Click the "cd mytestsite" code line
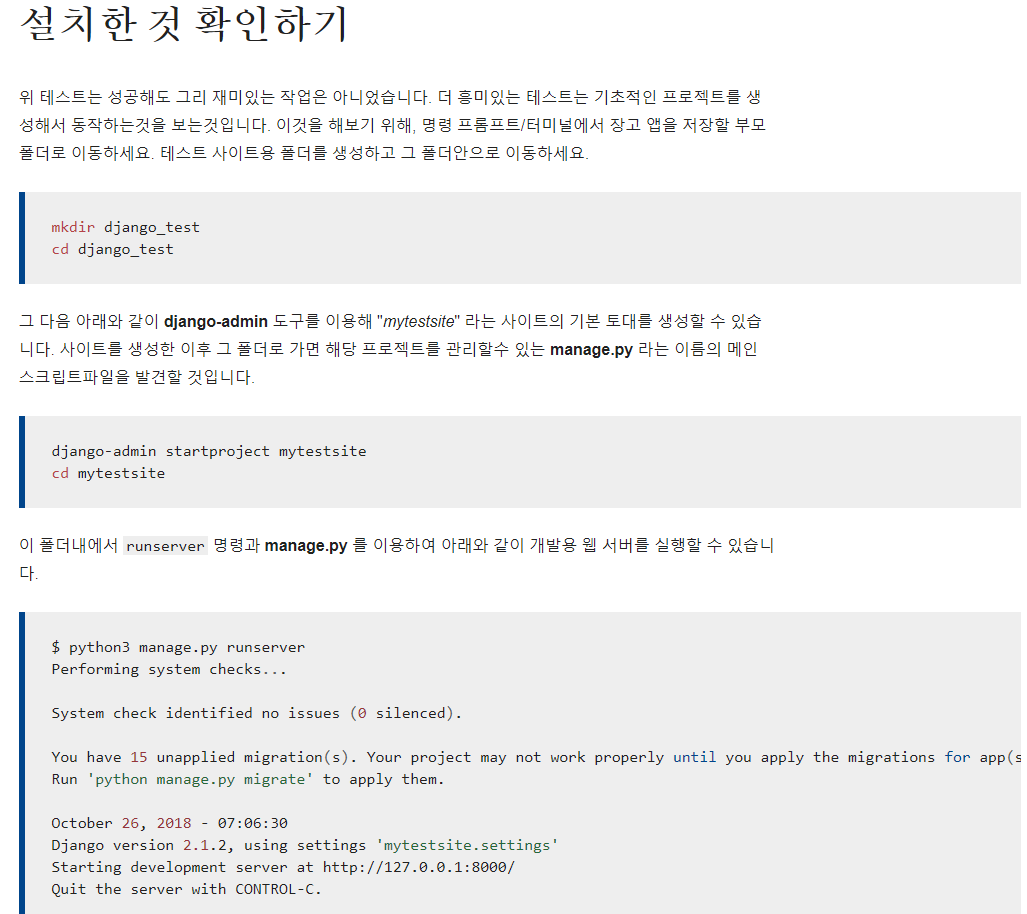Image resolution: width=1027 pixels, height=914 pixels. 108,474
